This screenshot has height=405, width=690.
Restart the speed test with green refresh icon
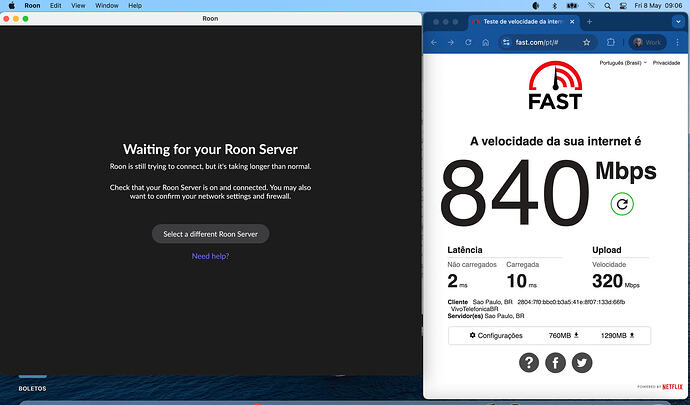(622, 204)
